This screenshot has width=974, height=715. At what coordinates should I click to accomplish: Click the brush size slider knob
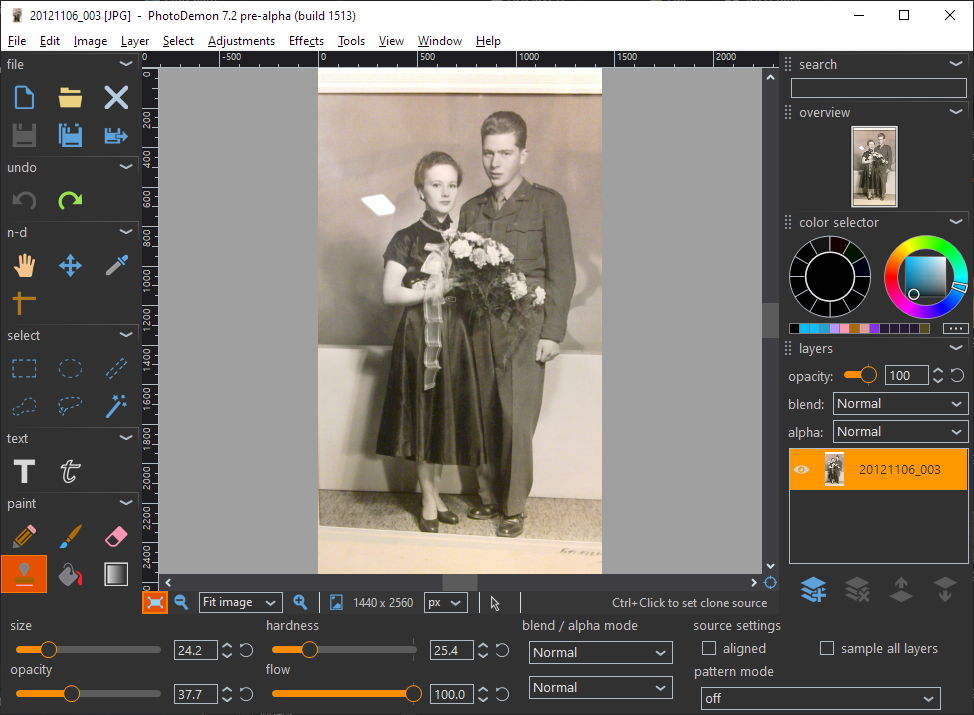click(48, 650)
